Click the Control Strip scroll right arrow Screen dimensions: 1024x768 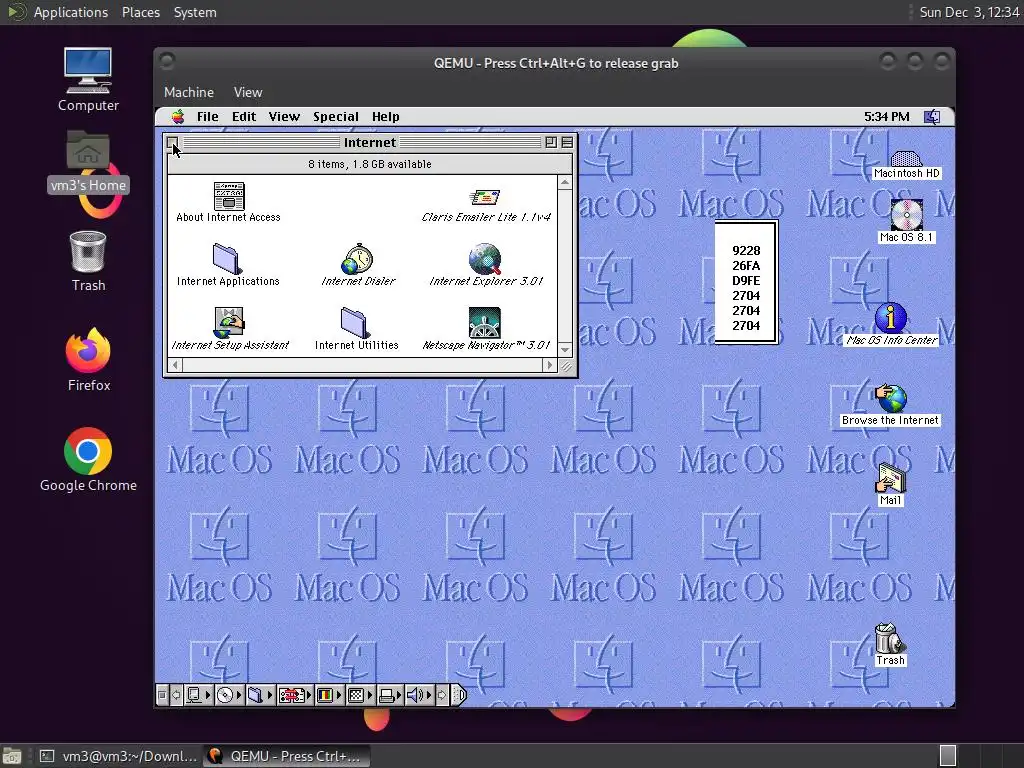click(442, 695)
